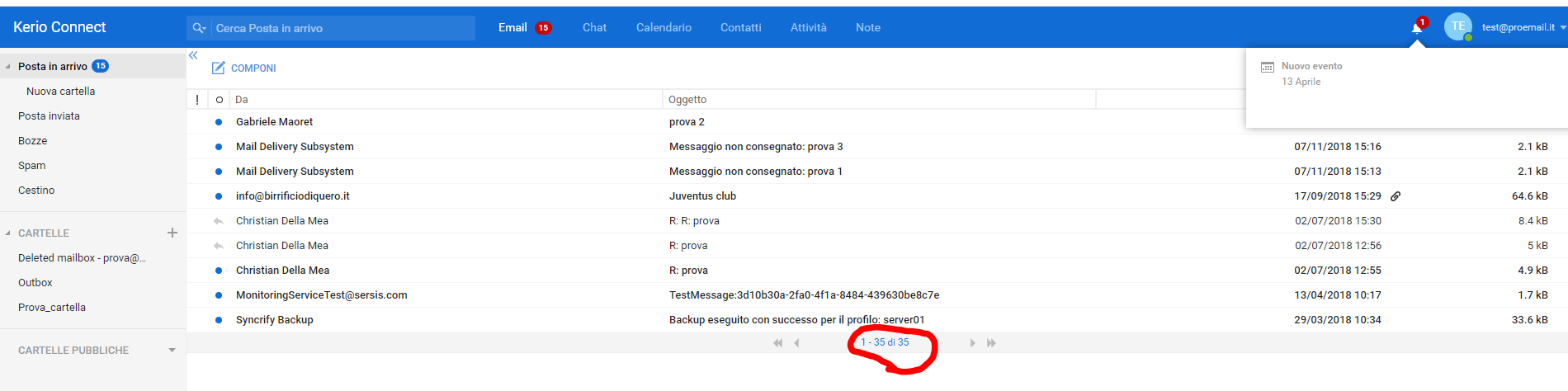Click the Componi pencil icon
The image size is (1568, 391).
click(x=218, y=68)
